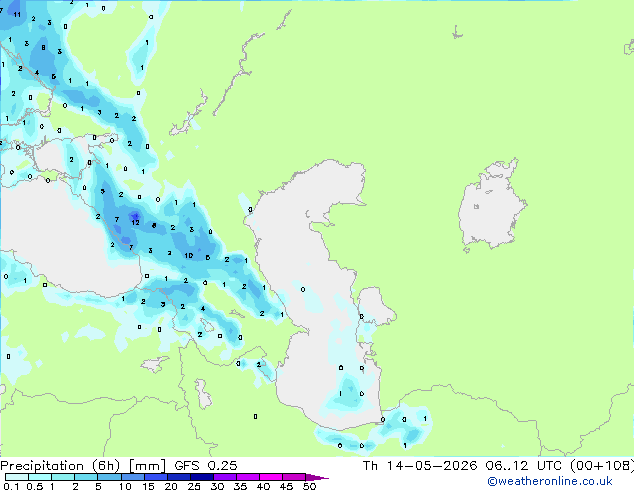Click the legend label '40'
Screen dimensions: 634x490
point(263,486)
